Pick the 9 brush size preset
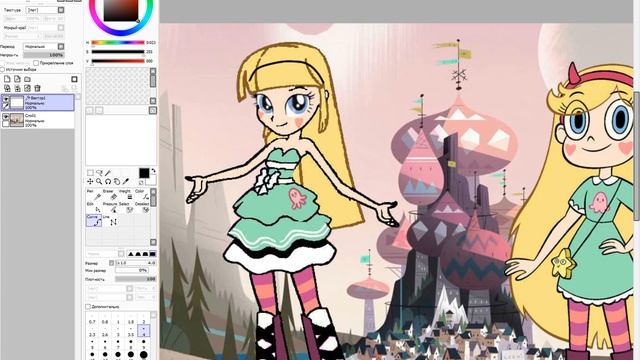The width and height of the screenshot is (640, 360). (x=144, y=345)
